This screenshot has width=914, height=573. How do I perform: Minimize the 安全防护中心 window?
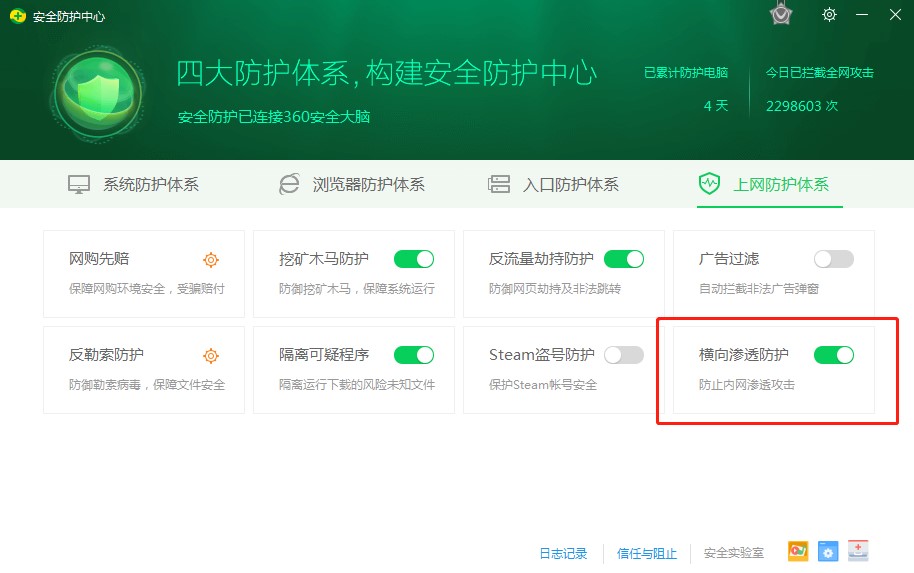point(862,15)
